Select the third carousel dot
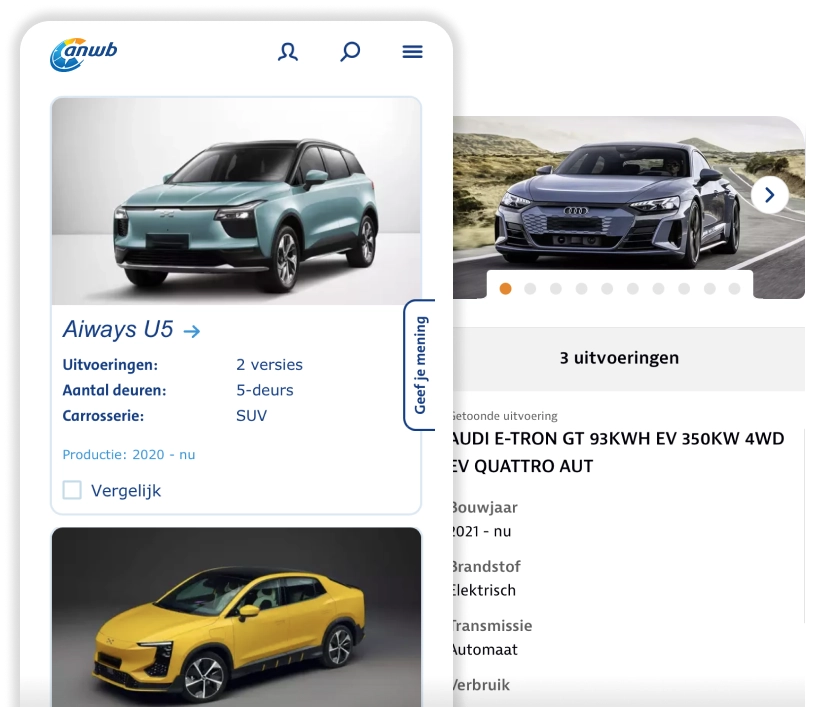825x707 pixels. (x=556, y=288)
